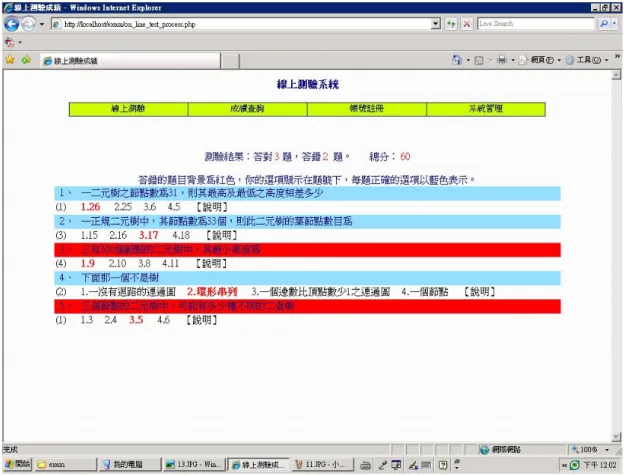The image size is (624, 476).
Task: Click the Live Search input box
Action: click(536, 24)
